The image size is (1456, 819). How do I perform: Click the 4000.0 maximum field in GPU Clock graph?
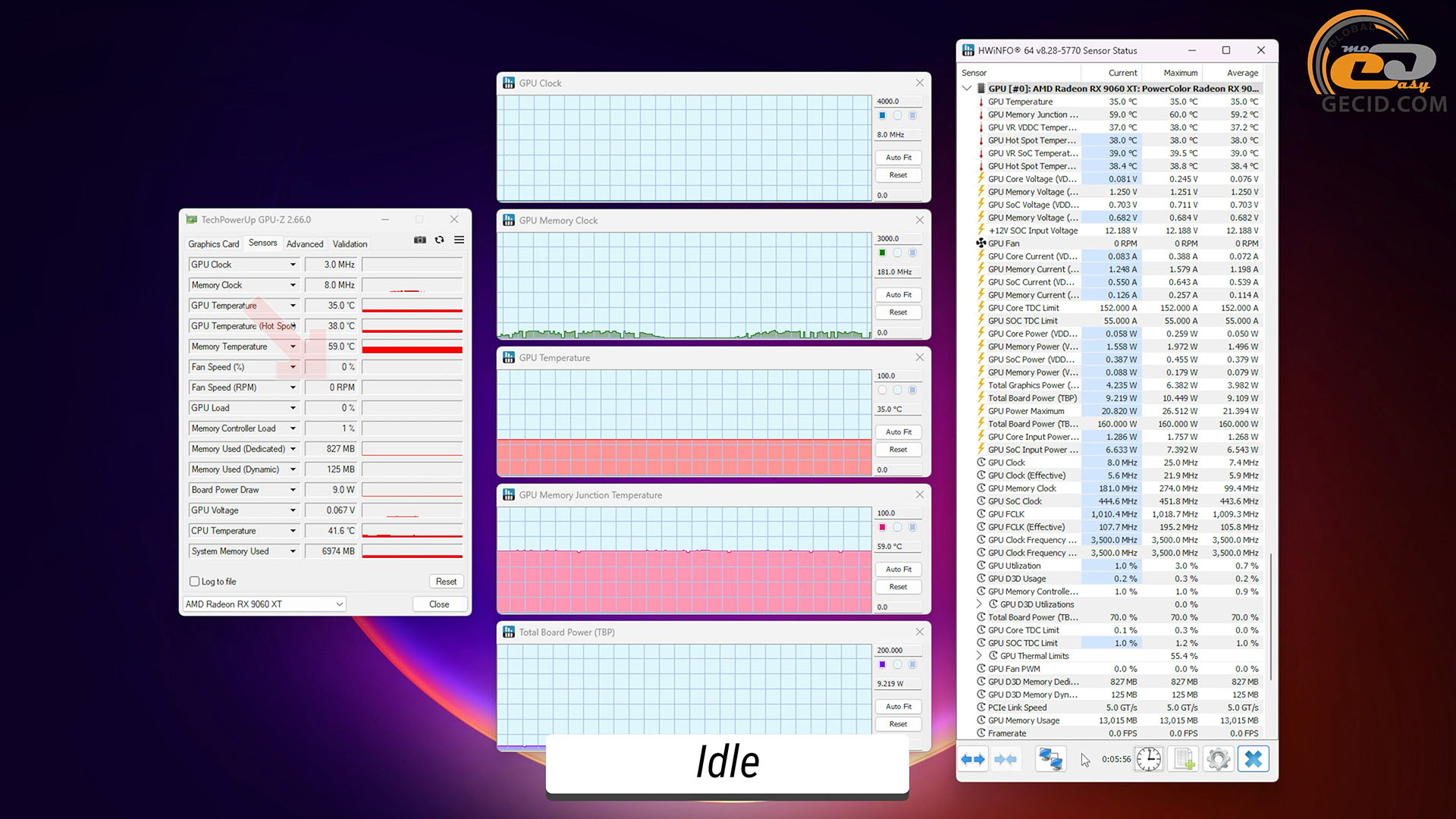point(899,101)
